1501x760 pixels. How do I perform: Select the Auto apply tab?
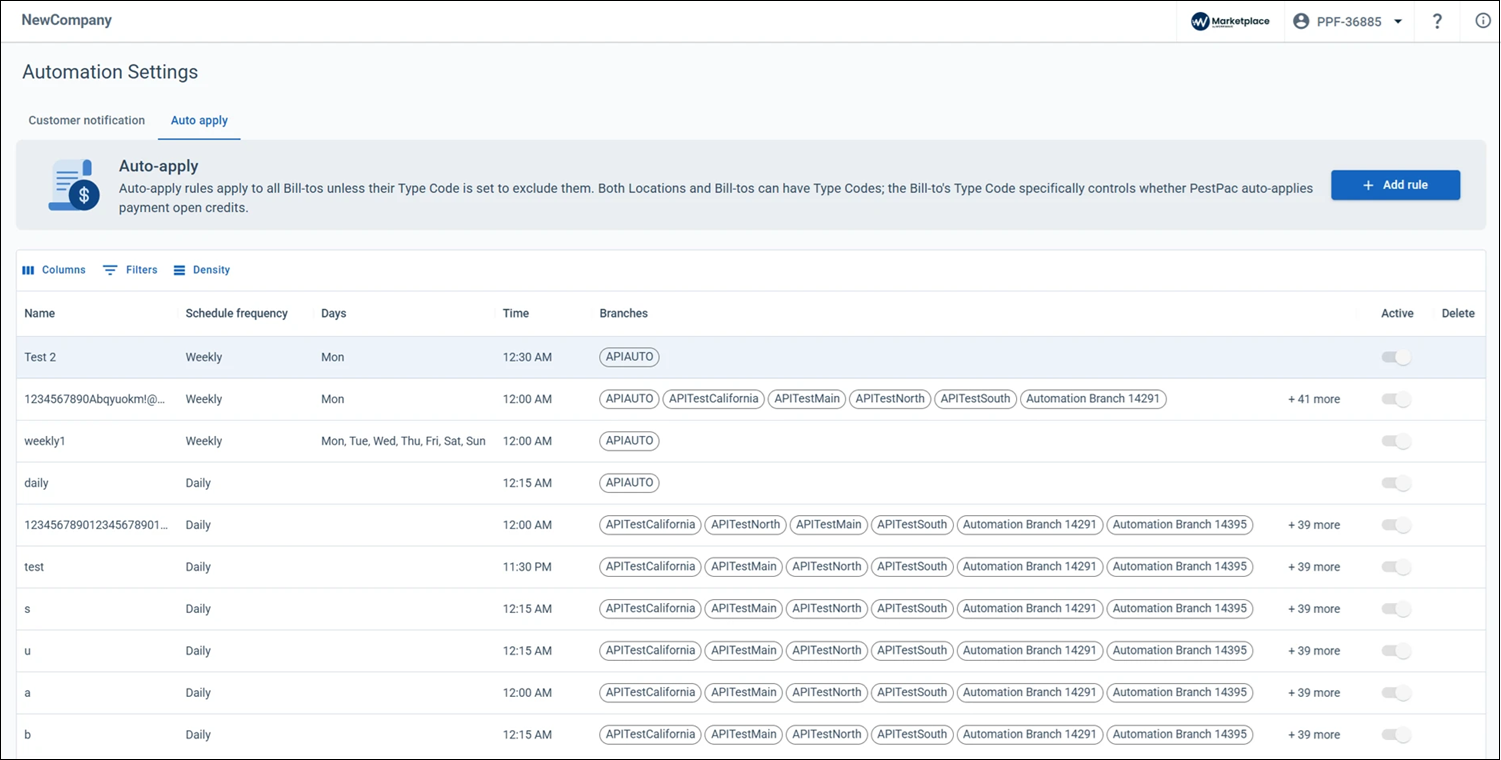(199, 120)
